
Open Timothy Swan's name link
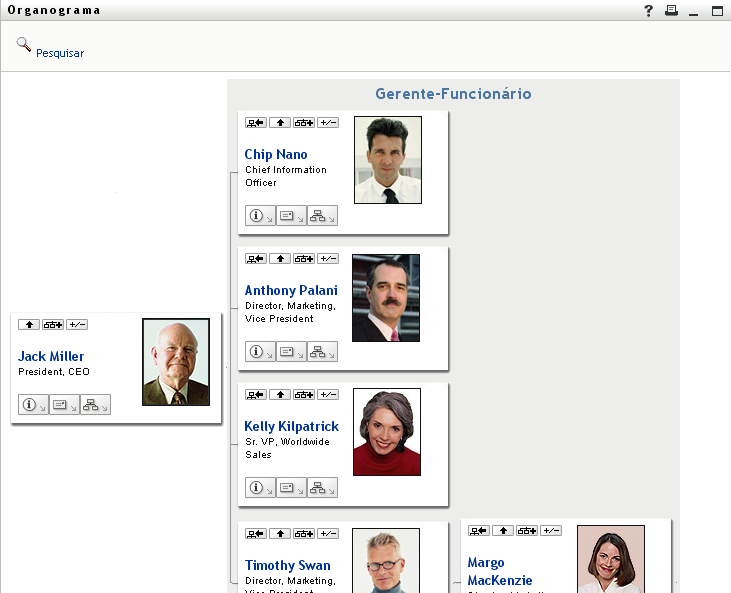pyautogui.click(x=288, y=565)
